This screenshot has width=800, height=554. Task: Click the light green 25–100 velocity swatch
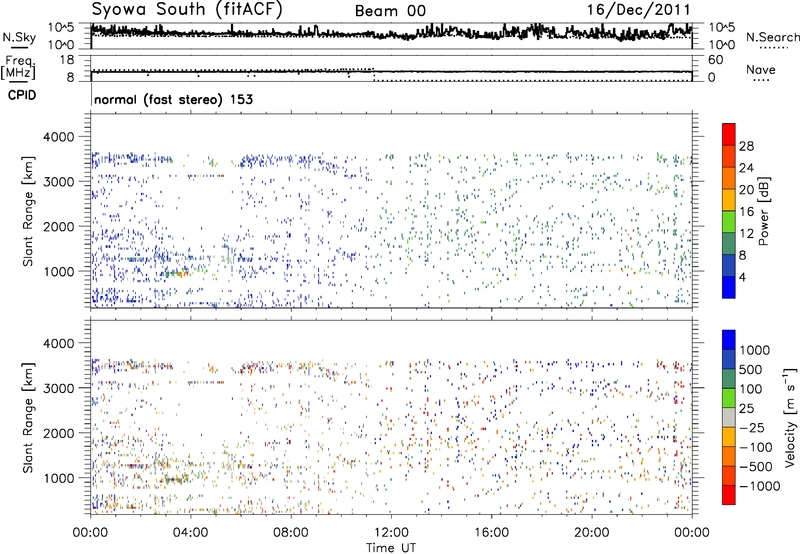729,398
